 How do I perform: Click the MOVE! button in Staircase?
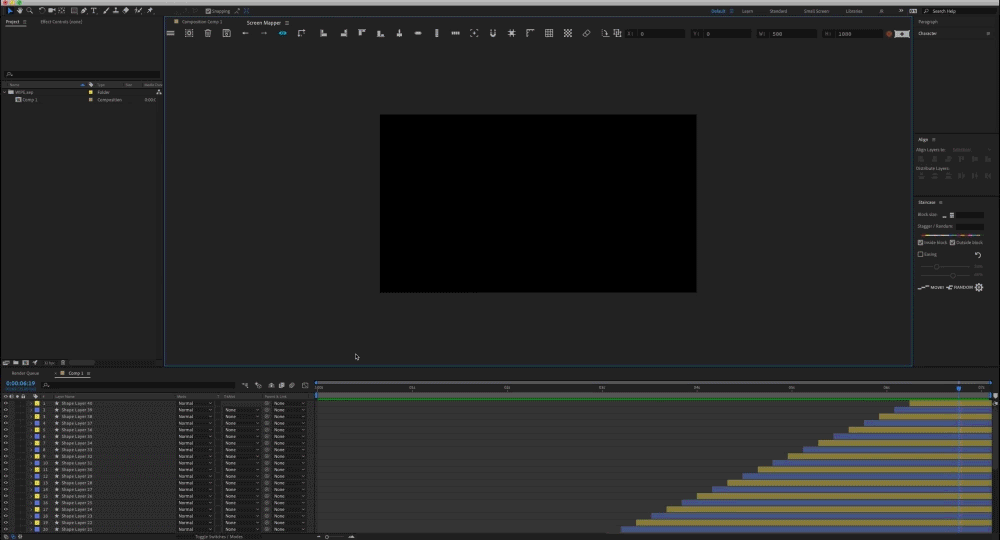point(931,288)
